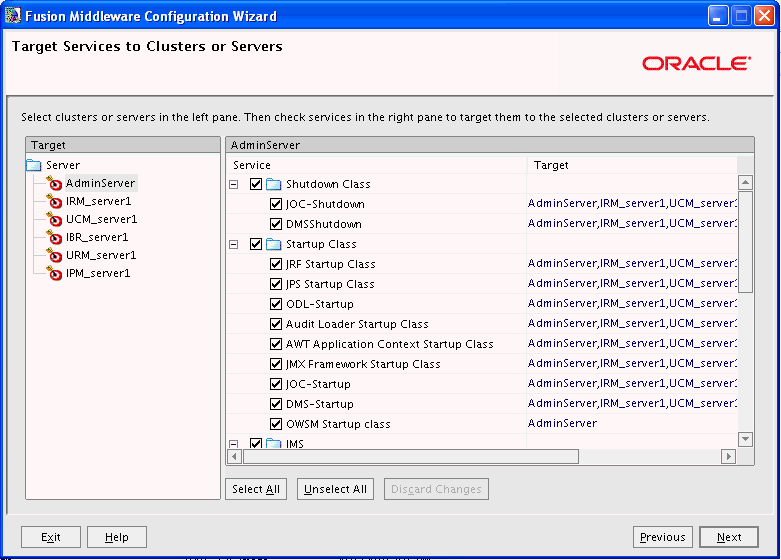Click the IBR_server1 server icon

55,237
